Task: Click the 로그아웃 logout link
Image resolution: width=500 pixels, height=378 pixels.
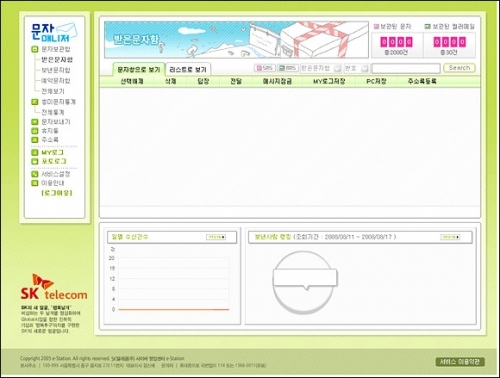Action: point(57,193)
